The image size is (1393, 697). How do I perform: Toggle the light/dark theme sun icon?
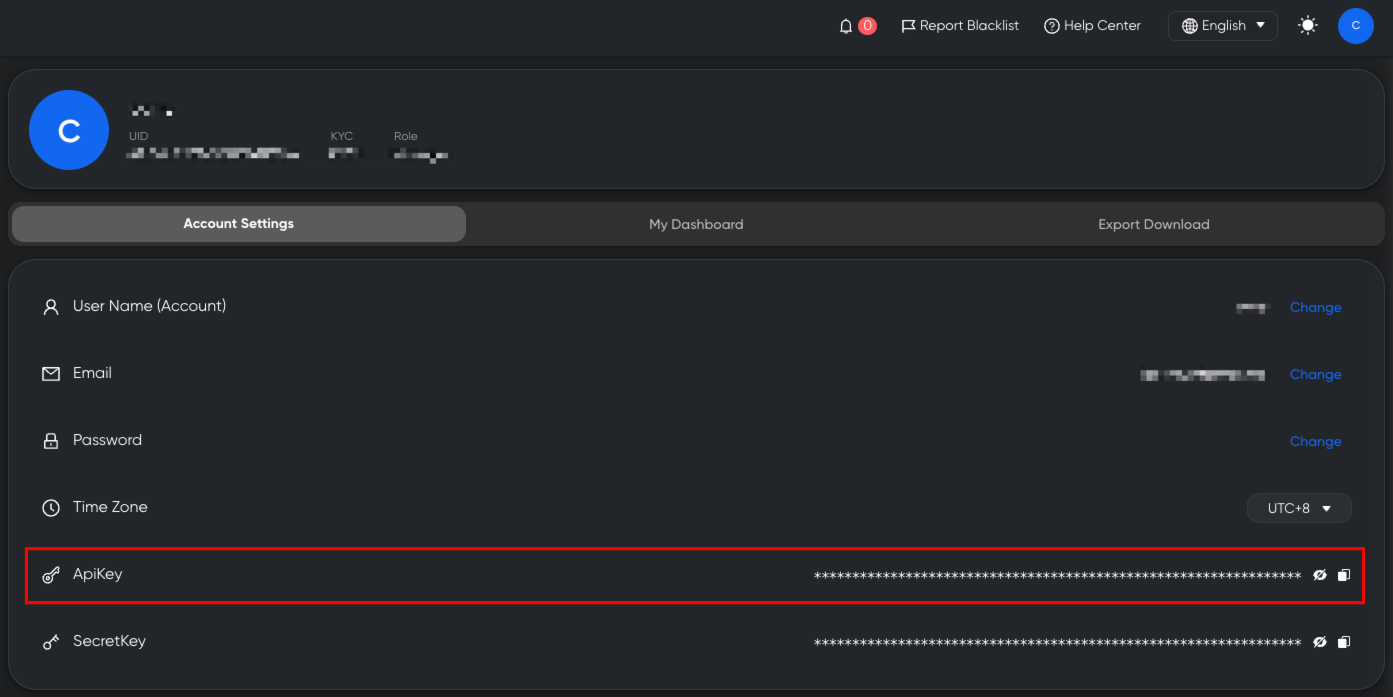click(x=1307, y=26)
